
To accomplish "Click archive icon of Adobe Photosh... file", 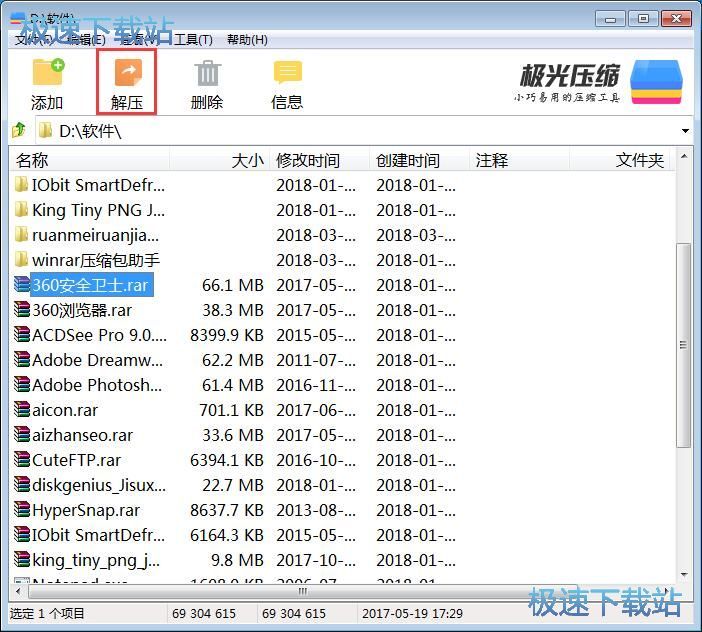I will [x=22, y=384].
